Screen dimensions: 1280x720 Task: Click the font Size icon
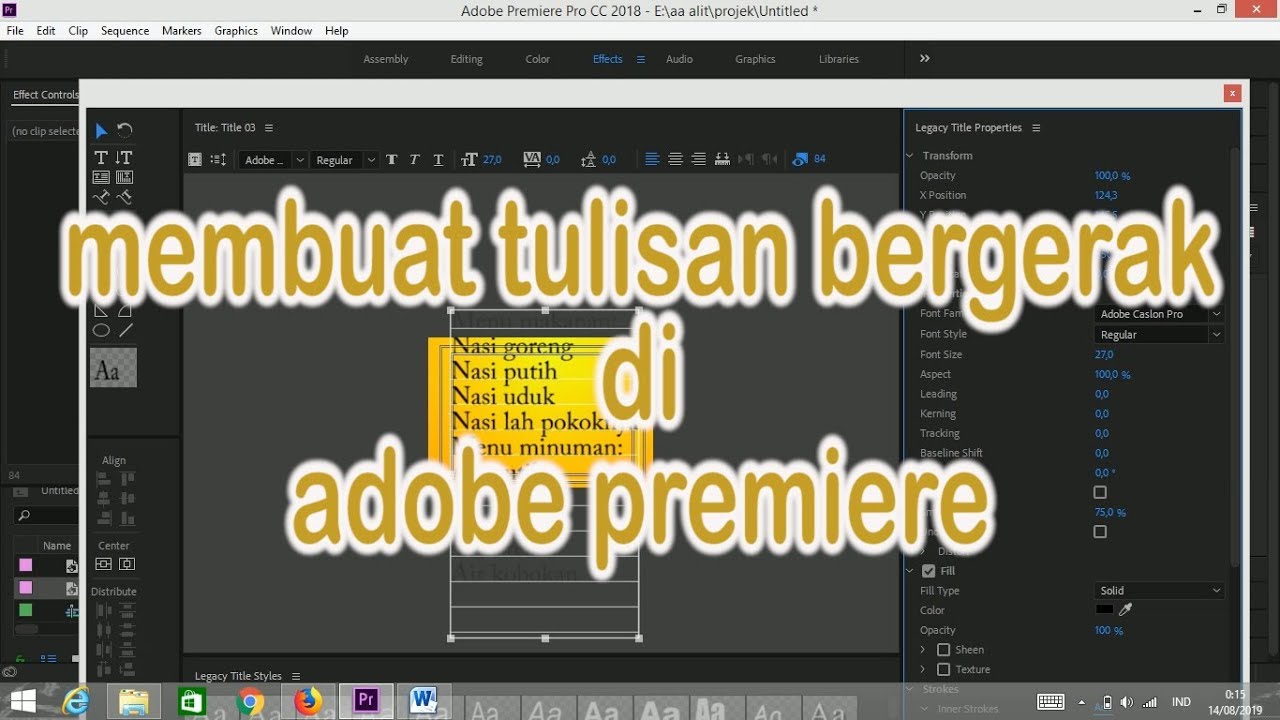click(470, 159)
